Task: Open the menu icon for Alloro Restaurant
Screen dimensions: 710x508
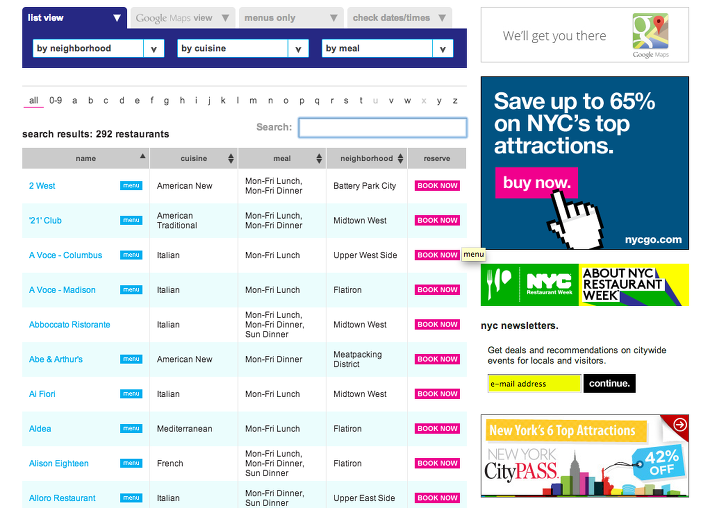Action: [x=131, y=498]
